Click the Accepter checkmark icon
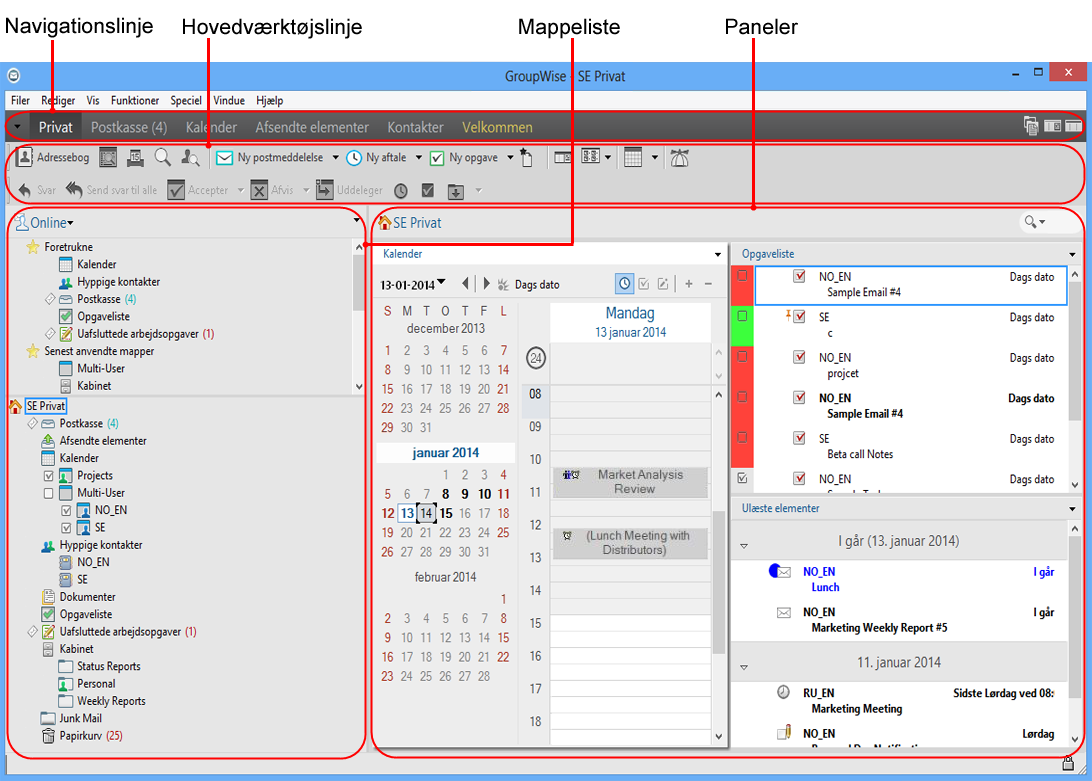This screenshot has height=781, width=1092. [176, 190]
